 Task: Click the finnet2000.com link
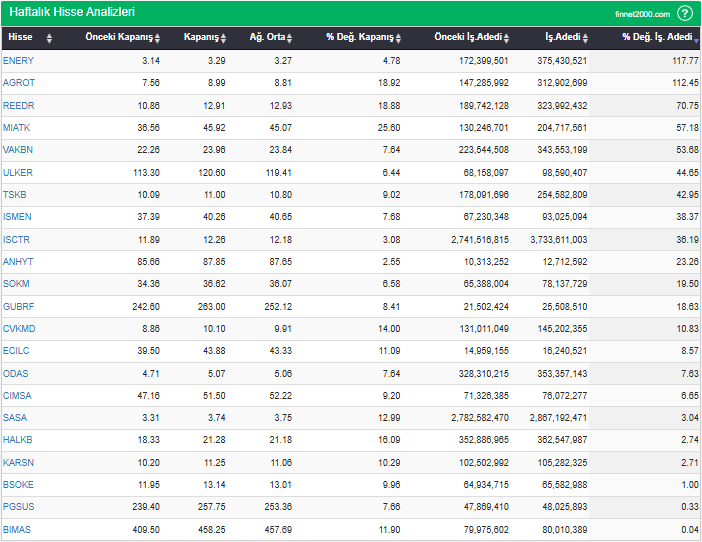pyautogui.click(x=642, y=14)
